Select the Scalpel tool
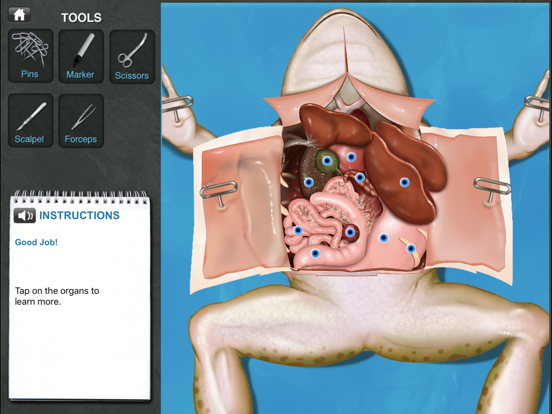This screenshot has width=552, height=414. pos(31,120)
